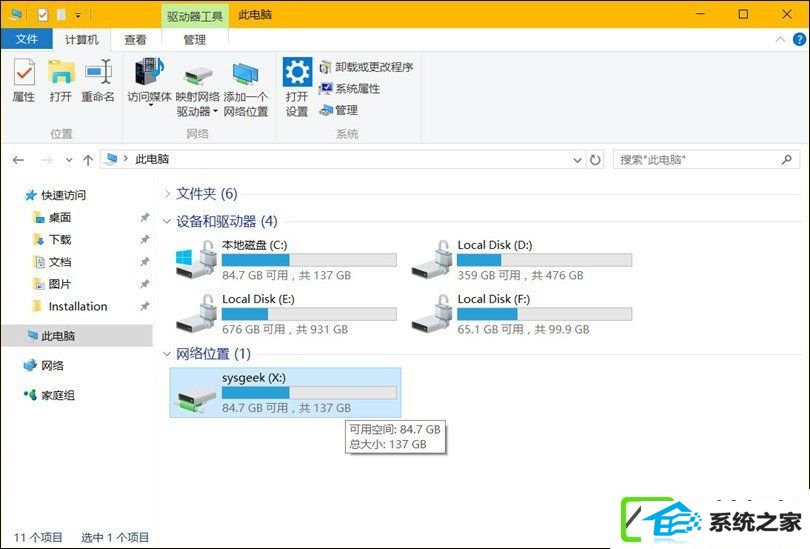The width and height of the screenshot is (810, 549).
Task: Click the 属性 (Properties) ribbon icon
Action: (x=24, y=72)
